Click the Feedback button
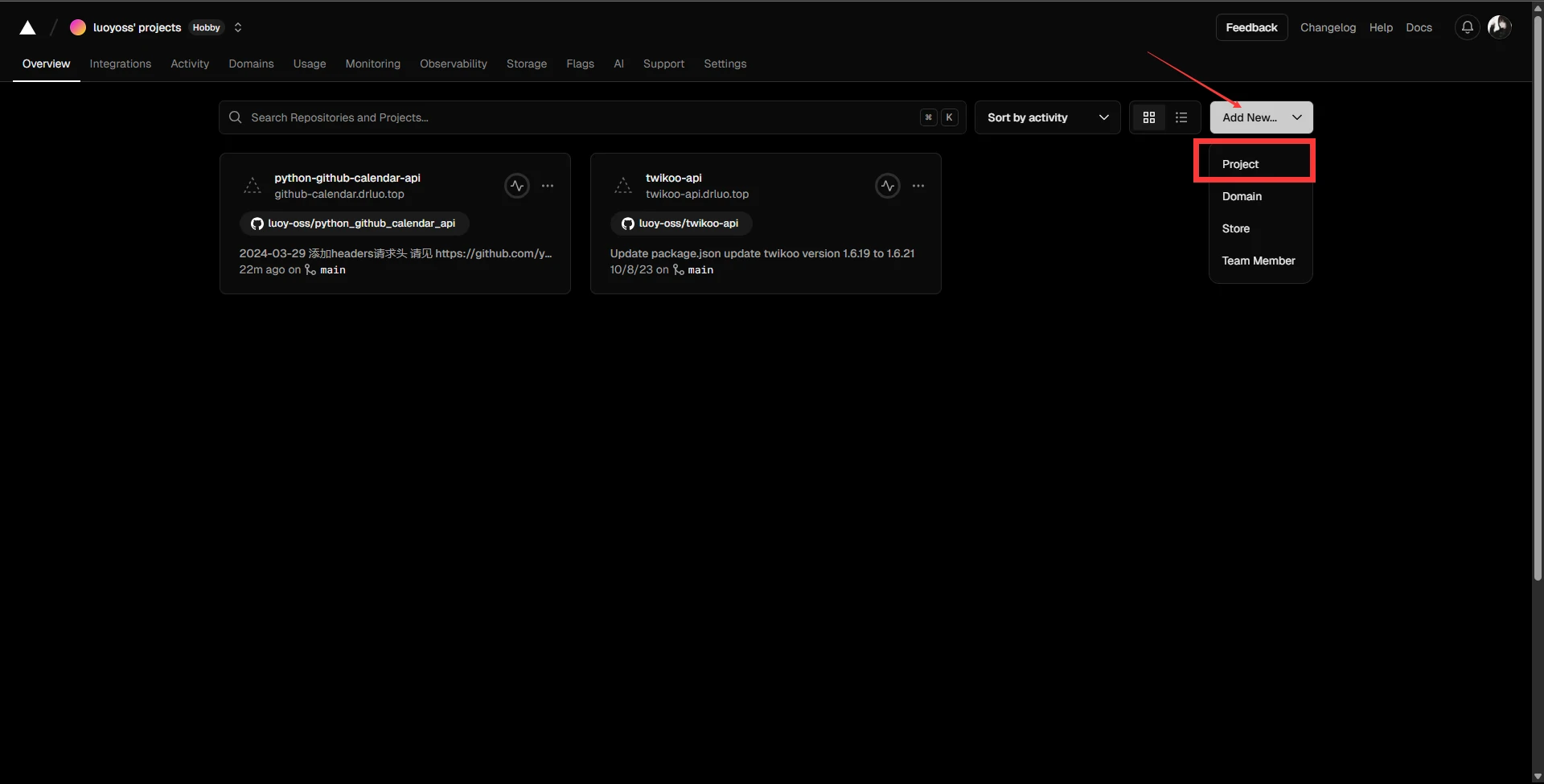1544x784 pixels. (x=1251, y=27)
